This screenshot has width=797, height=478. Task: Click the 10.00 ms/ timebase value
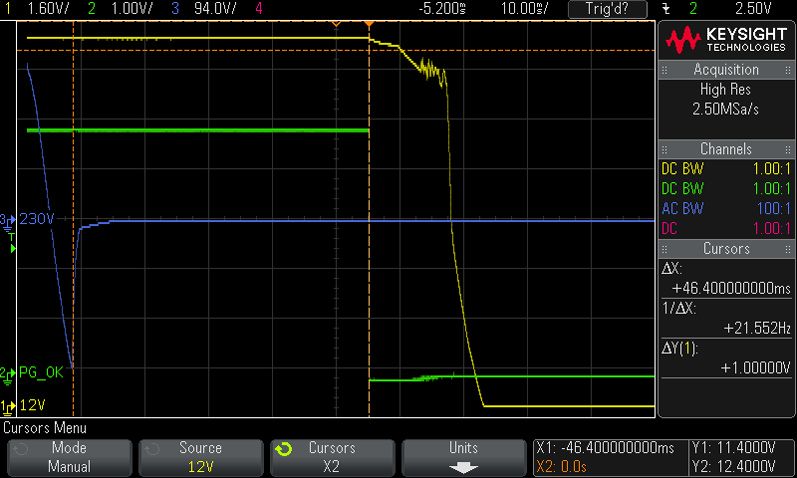(x=524, y=8)
